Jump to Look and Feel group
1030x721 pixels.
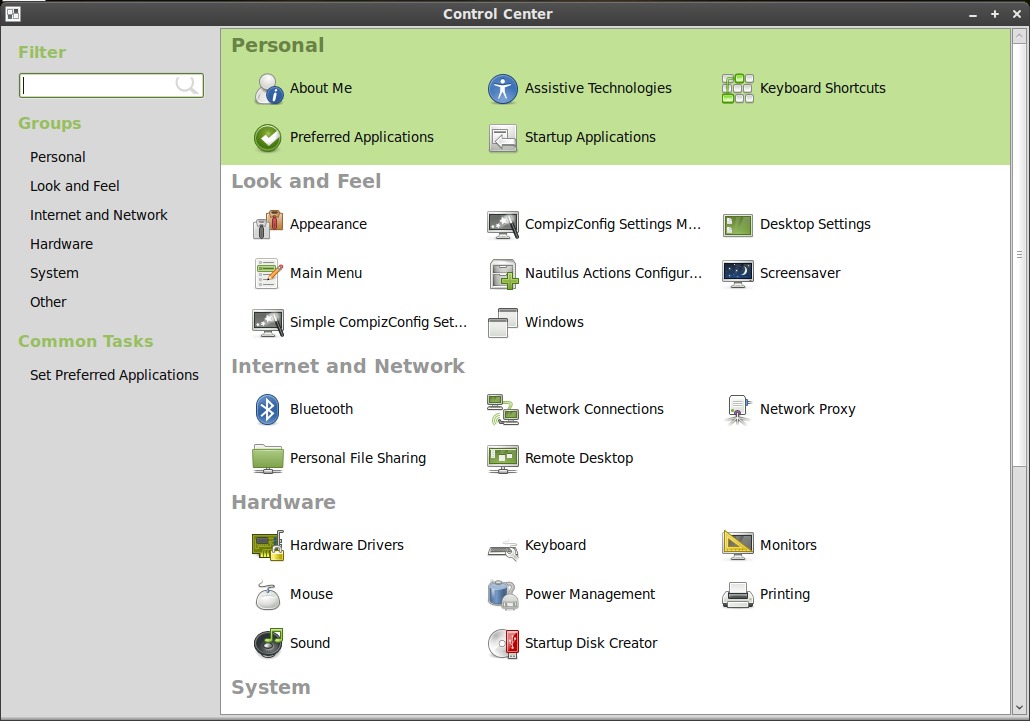pos(75,186)
